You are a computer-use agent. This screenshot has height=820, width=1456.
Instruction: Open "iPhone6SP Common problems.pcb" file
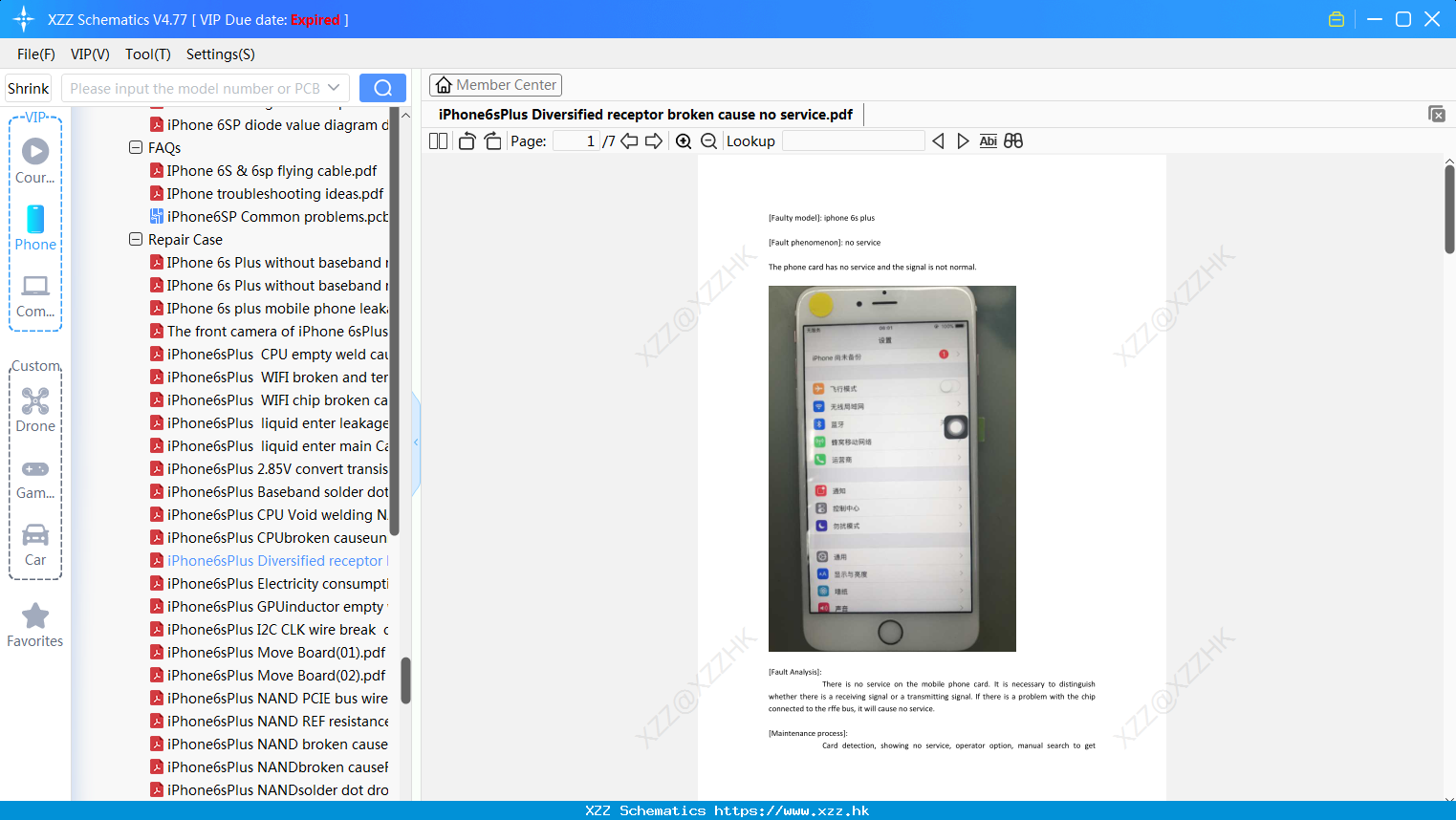tap(270, 217)
